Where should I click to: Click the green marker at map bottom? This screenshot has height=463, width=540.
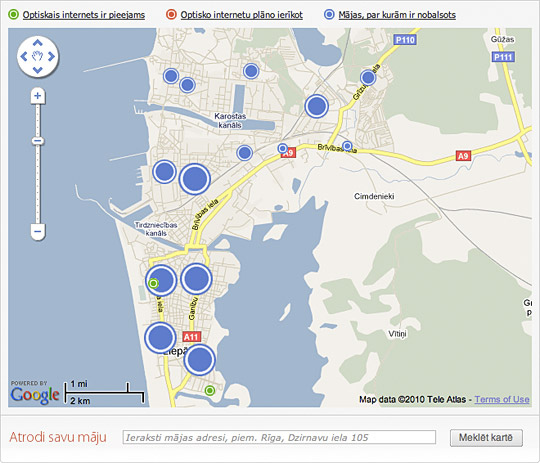pyautogui.click(x=210, y=391)
